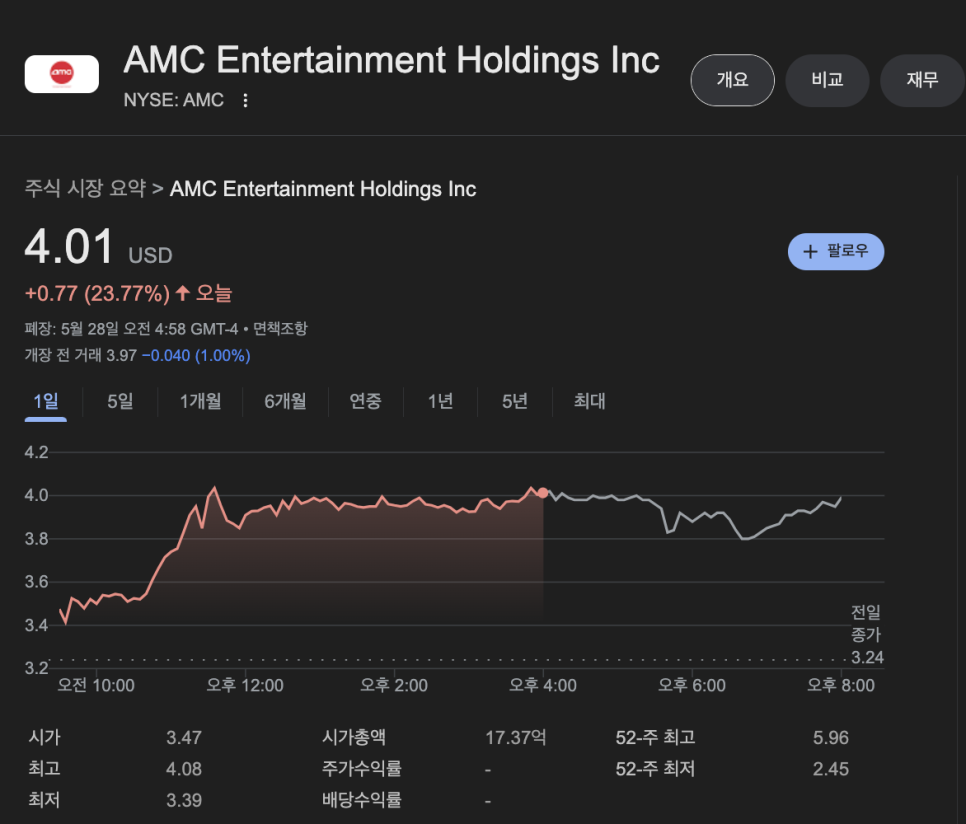This screenshot has height=824, width=966.
Task: Select the 개요 overview tab
Action: [733, 80]
